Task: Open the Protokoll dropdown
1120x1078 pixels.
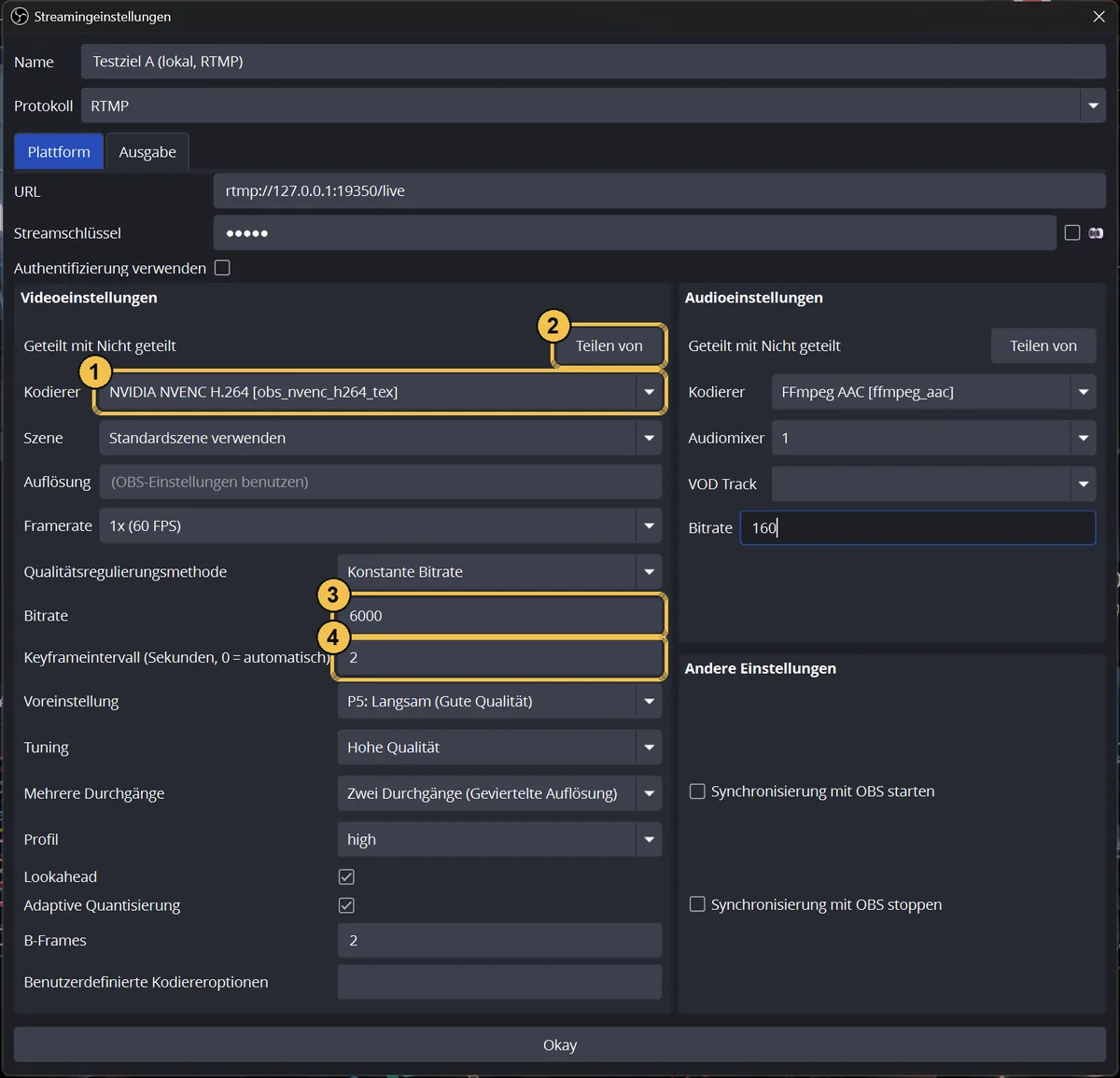Action: point(594,105)
